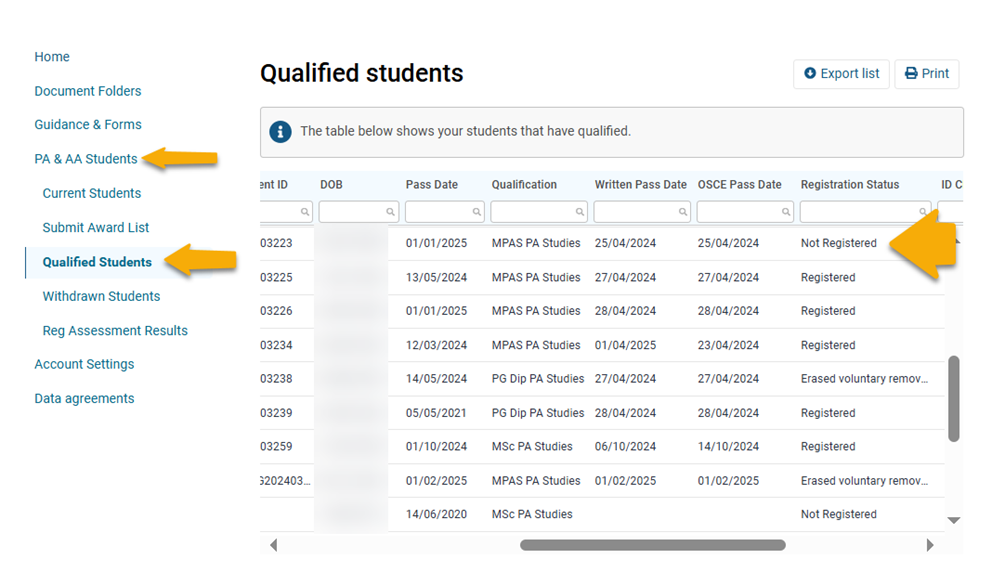Click the Qualification filter field
992x572 pixels.
tap(539, 212)
